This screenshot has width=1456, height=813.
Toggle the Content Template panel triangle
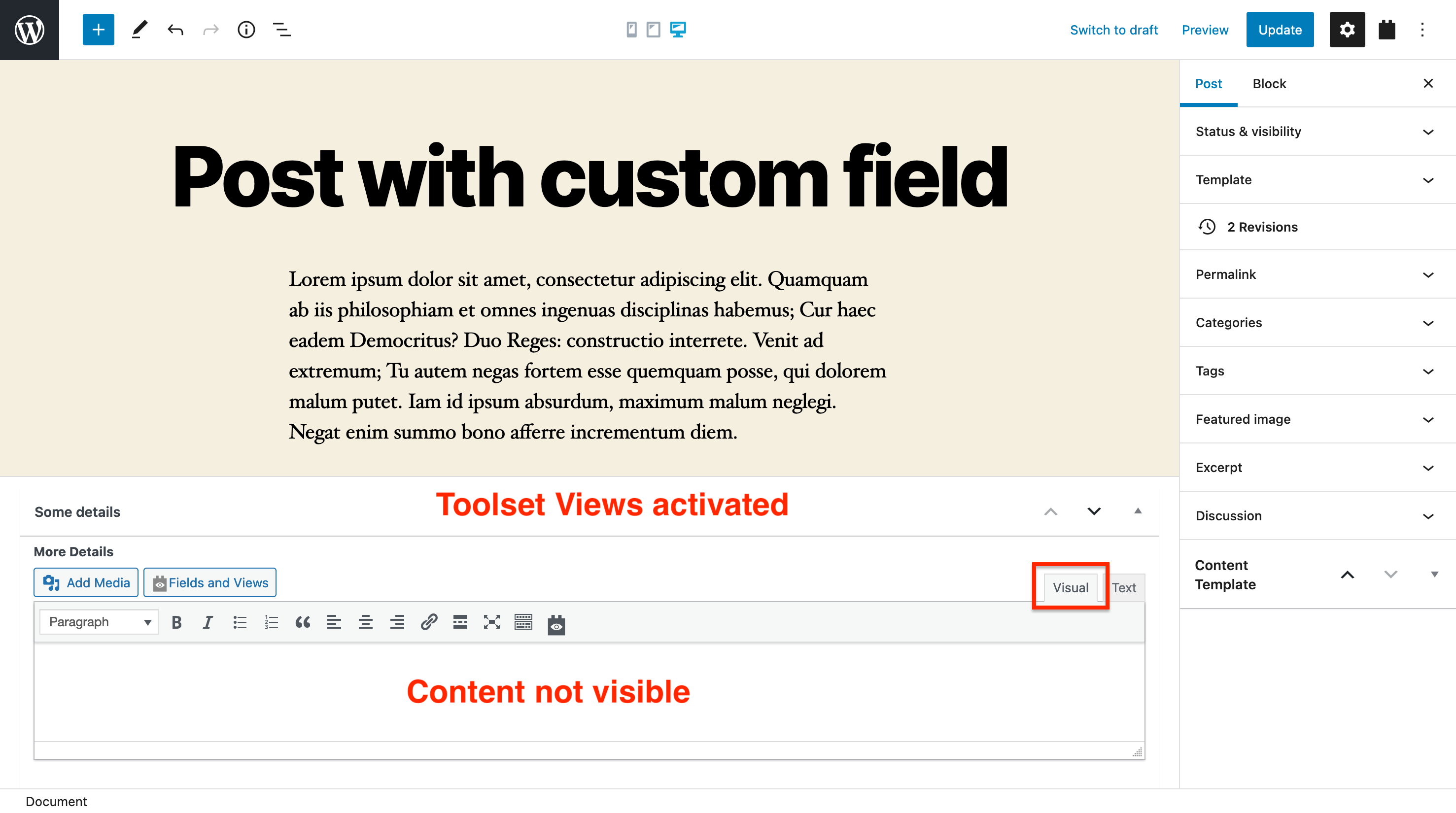pos(1434,575)
